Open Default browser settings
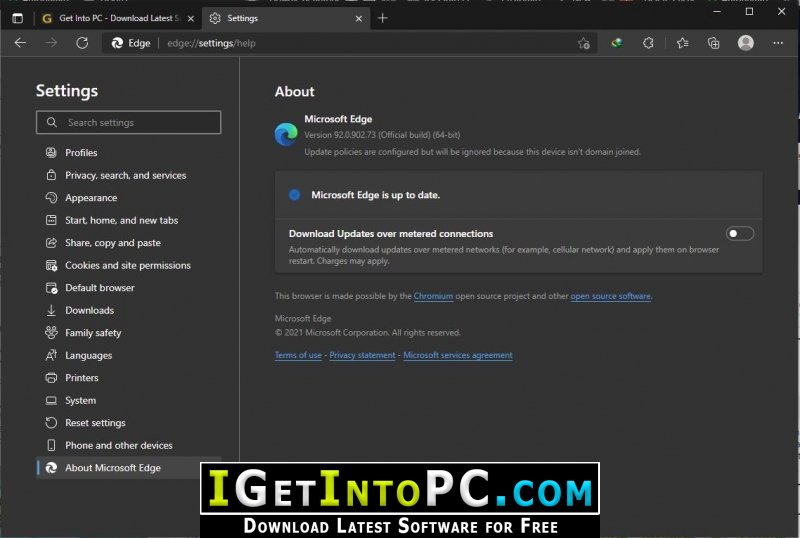Viewport: 800px width, 538px height. [x=129, y=287]
